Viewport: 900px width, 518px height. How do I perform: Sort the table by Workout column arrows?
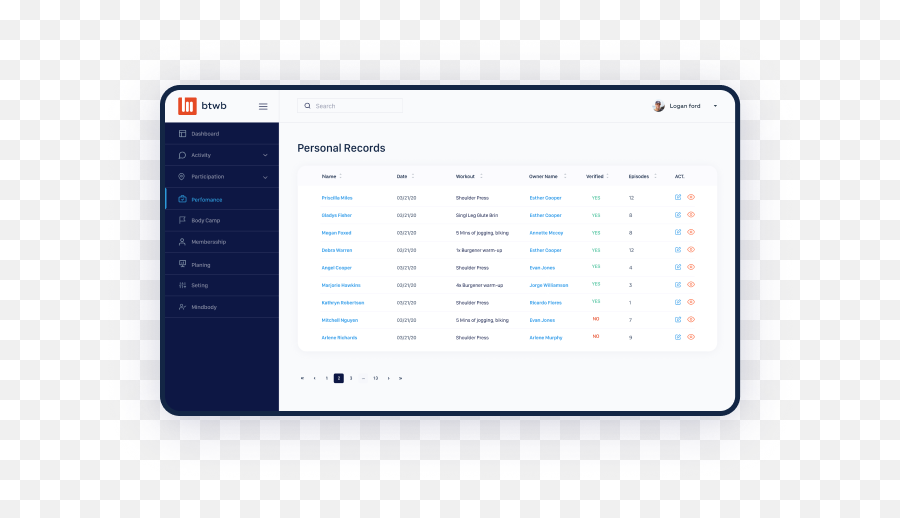[x=481, y=176]
